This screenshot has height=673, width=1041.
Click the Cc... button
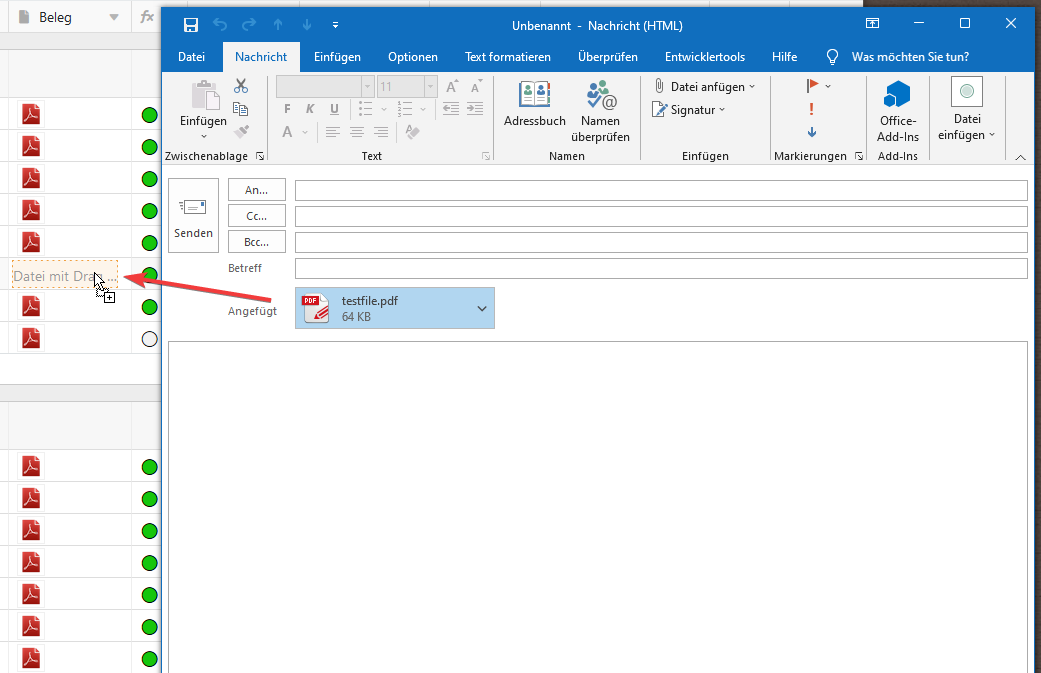coord(256,216)
